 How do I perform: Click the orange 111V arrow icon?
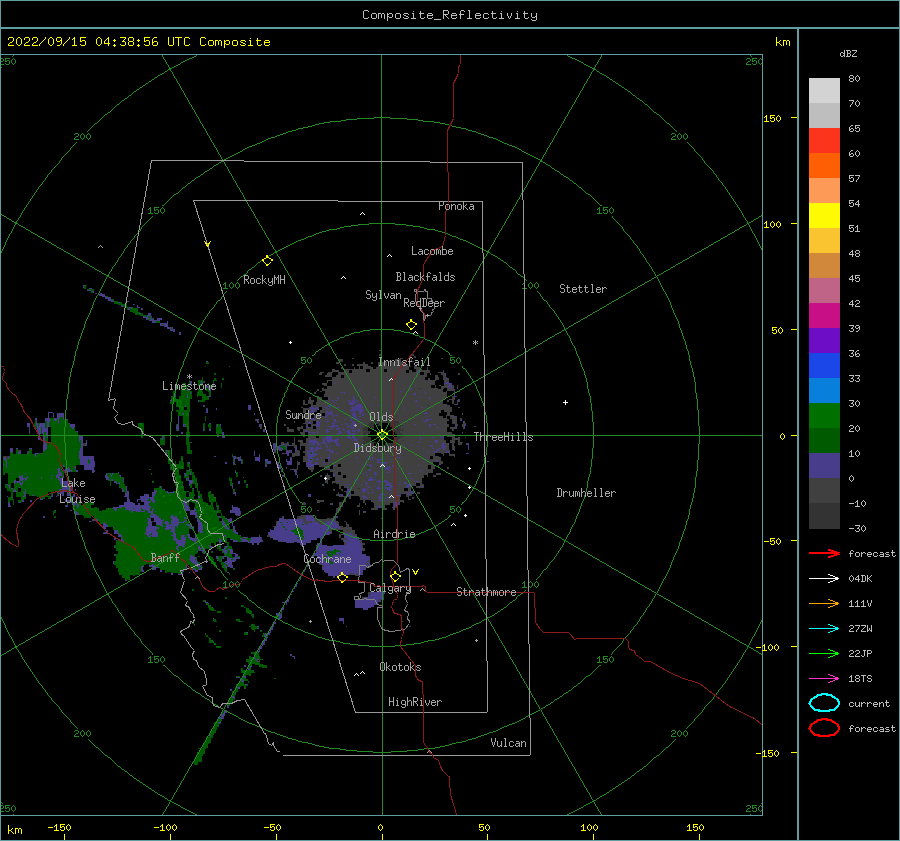point(824,603)
